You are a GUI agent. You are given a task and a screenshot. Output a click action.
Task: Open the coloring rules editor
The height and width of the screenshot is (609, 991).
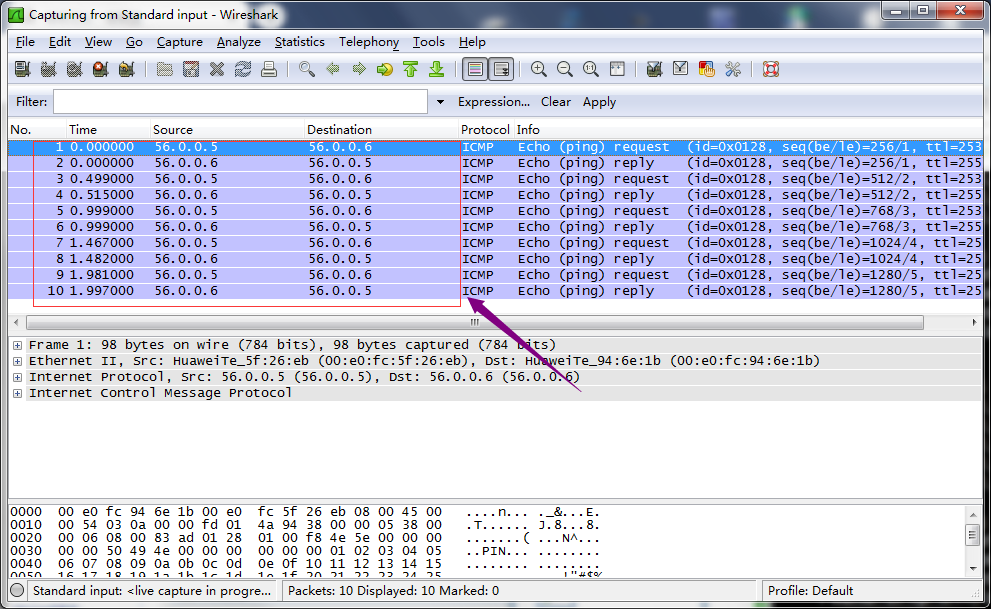[x=707, y=69]
